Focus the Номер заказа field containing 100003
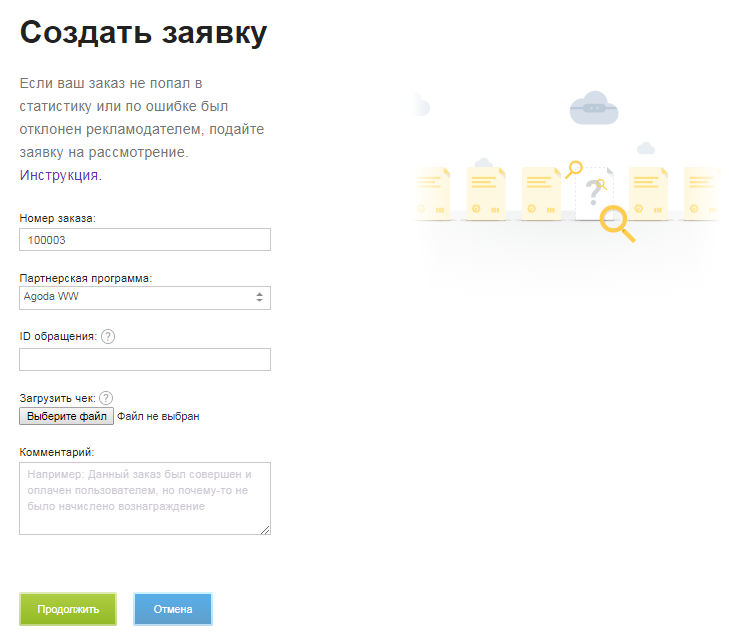Image resolution: width=729 pixels, height=643 pixels. [144, 240]
